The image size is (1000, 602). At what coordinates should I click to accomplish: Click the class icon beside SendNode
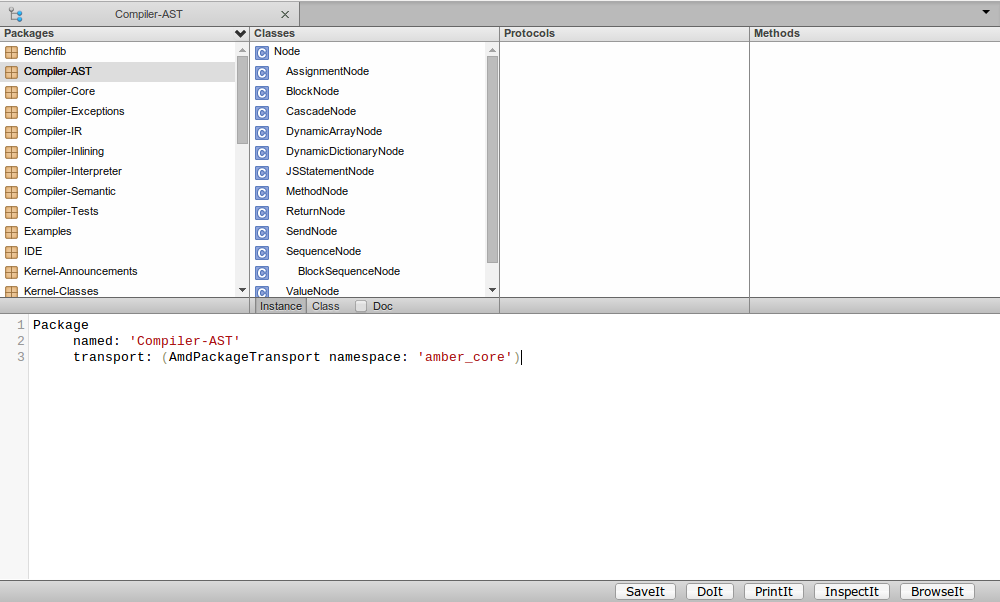tap(262, 232)
